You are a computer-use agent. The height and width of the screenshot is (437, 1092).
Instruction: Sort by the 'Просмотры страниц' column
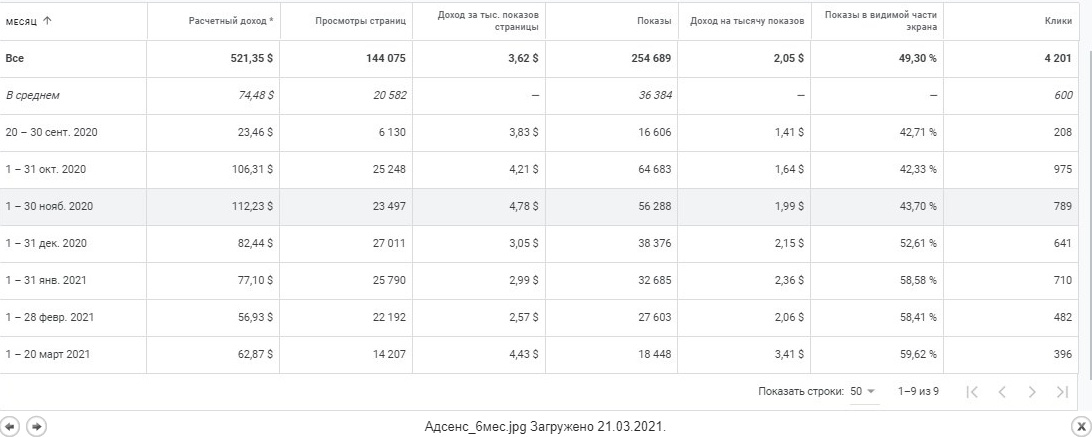360,21
